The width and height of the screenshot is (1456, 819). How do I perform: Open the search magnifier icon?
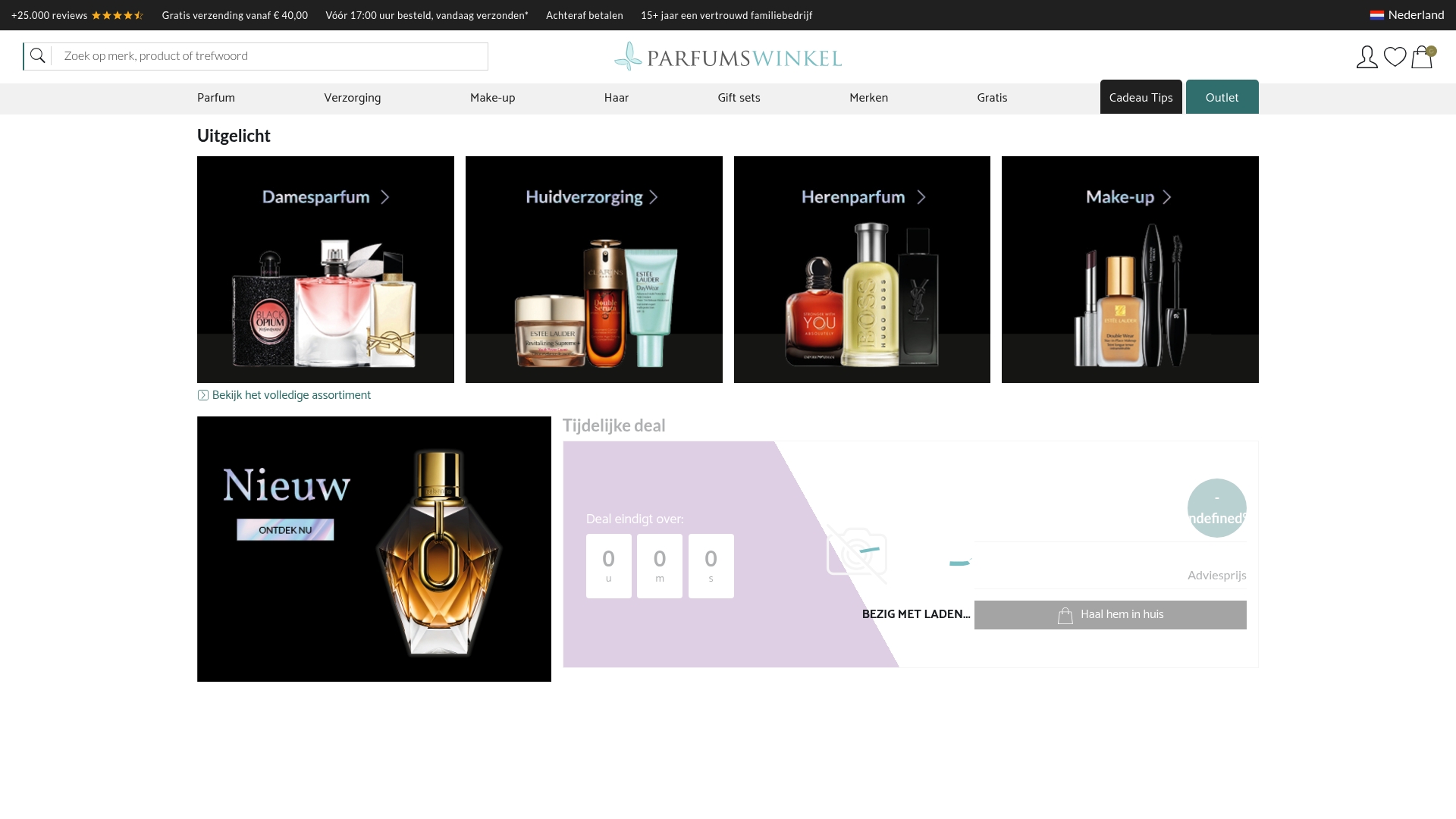coord(37,55)
